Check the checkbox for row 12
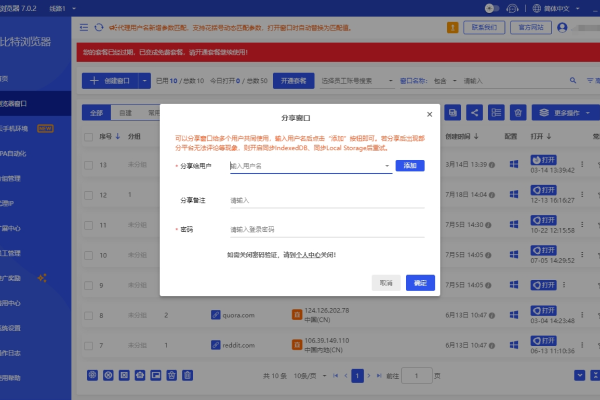This screenshot has height=400, width=600. [88, 195]
